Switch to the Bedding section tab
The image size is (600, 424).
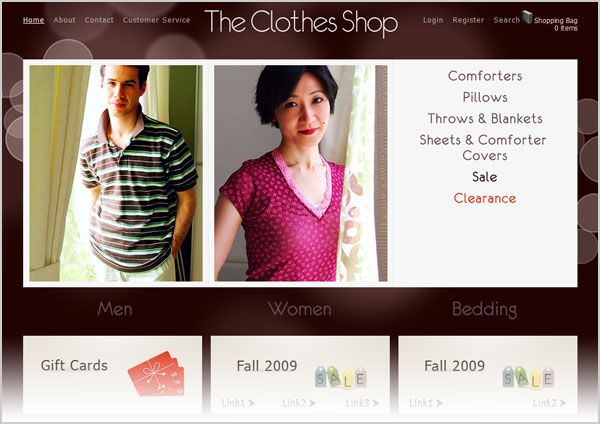[x=484, y=310]
